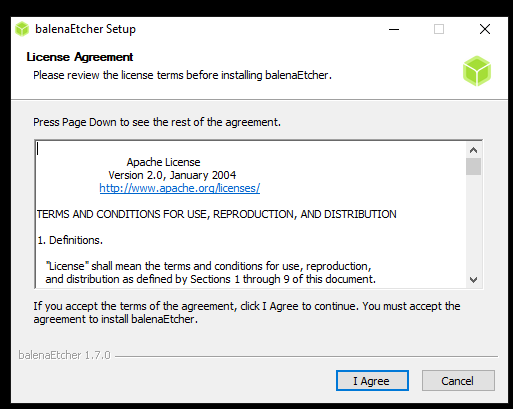Click the grayed-out maximize window button
Viewport: 513px width, 409px height.
coord(439,29)
